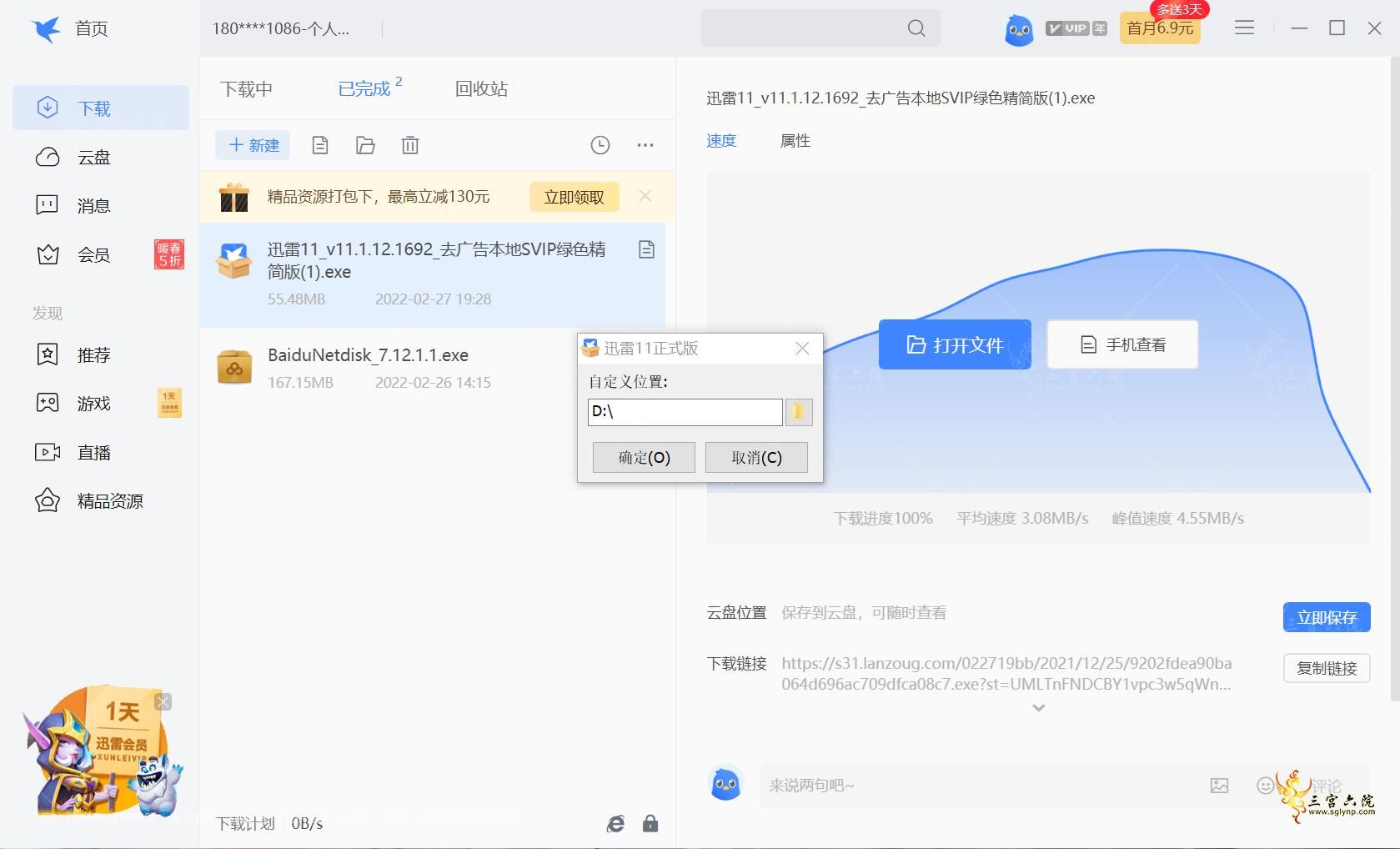1400x849 pixels.
Task: Click 取消(C) in the dialog
Action: [756, 457]
